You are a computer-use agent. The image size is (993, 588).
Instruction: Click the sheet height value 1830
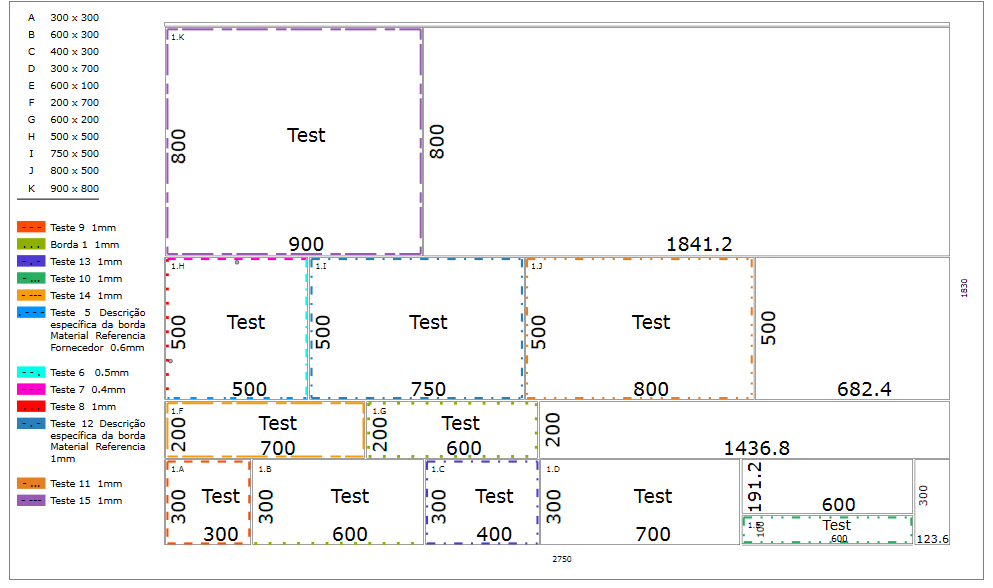[x=965, y=288]
